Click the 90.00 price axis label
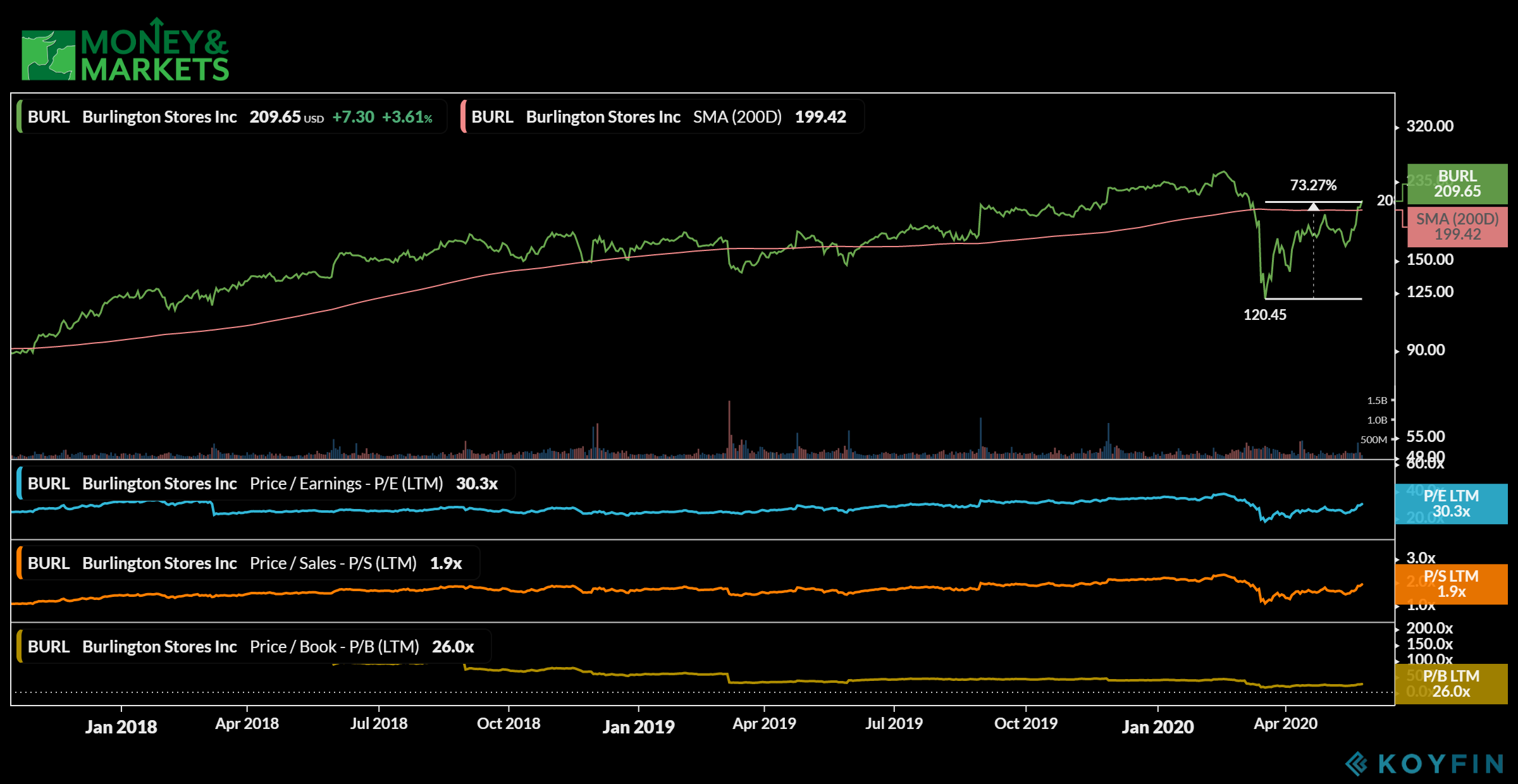The width and height of the screenshot is (1518, 784). coord(1426,350)
